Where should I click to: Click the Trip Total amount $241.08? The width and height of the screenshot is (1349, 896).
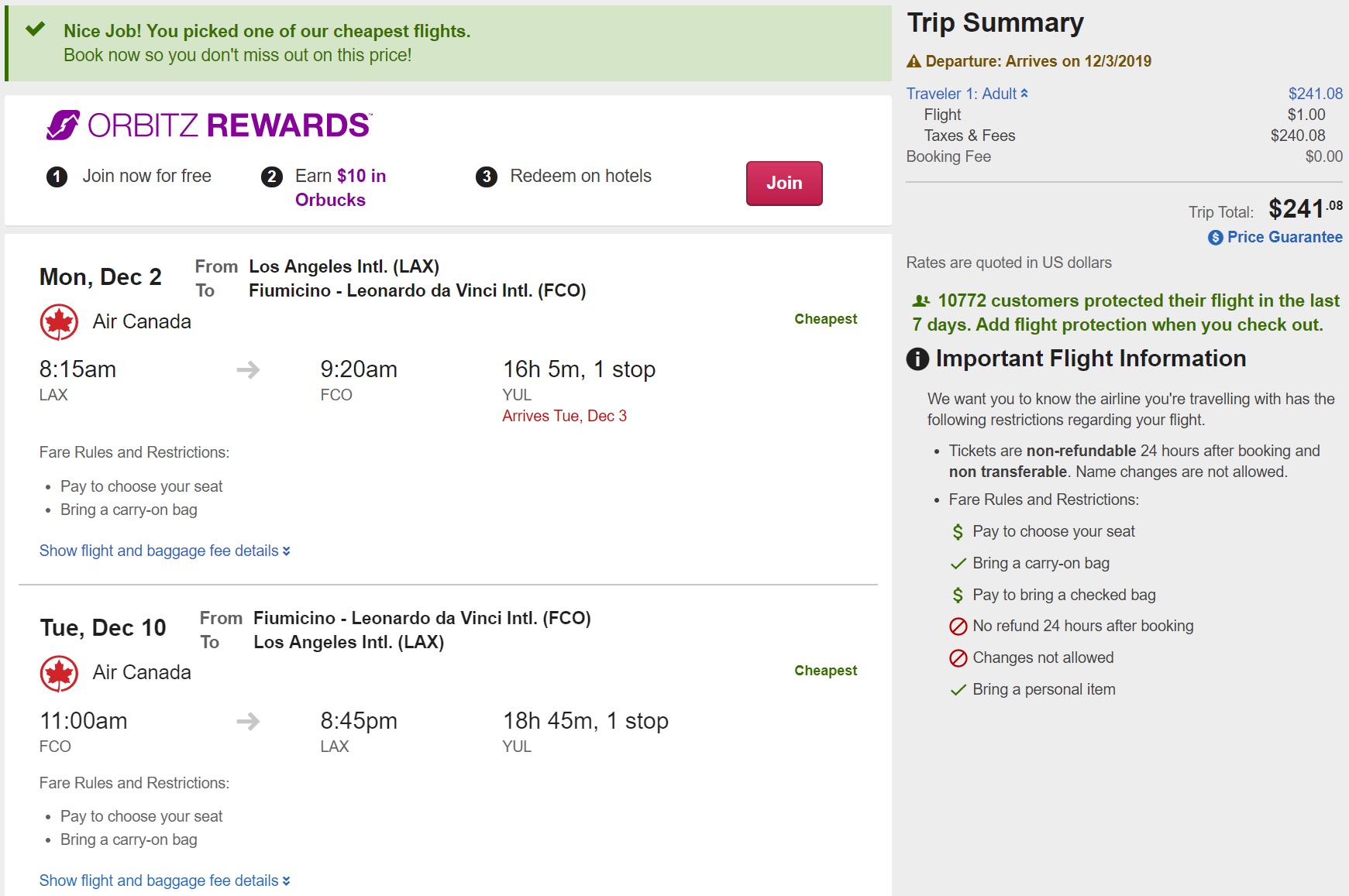tap(1305, 208)
